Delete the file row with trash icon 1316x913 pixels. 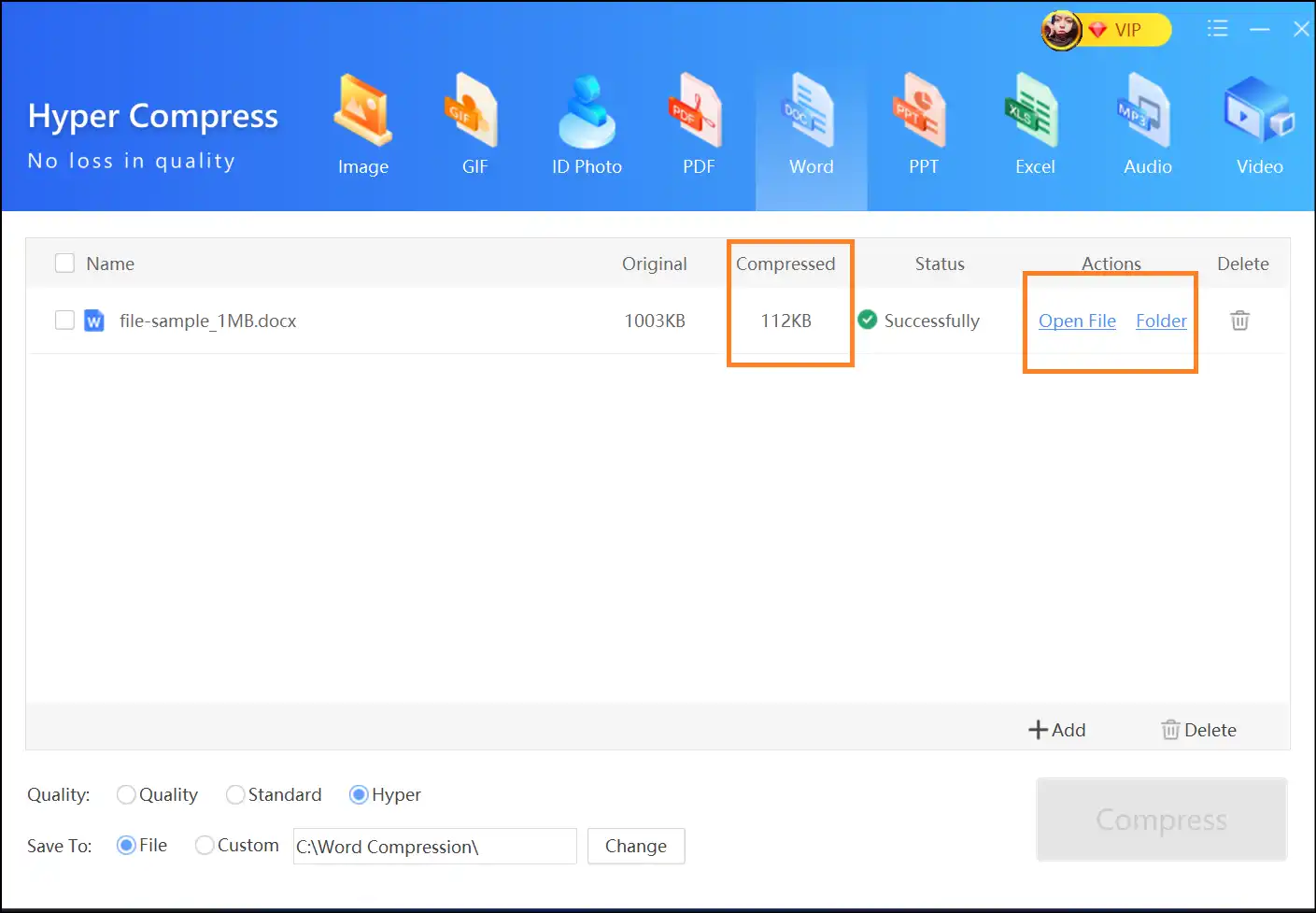[x=1239, y=321]
